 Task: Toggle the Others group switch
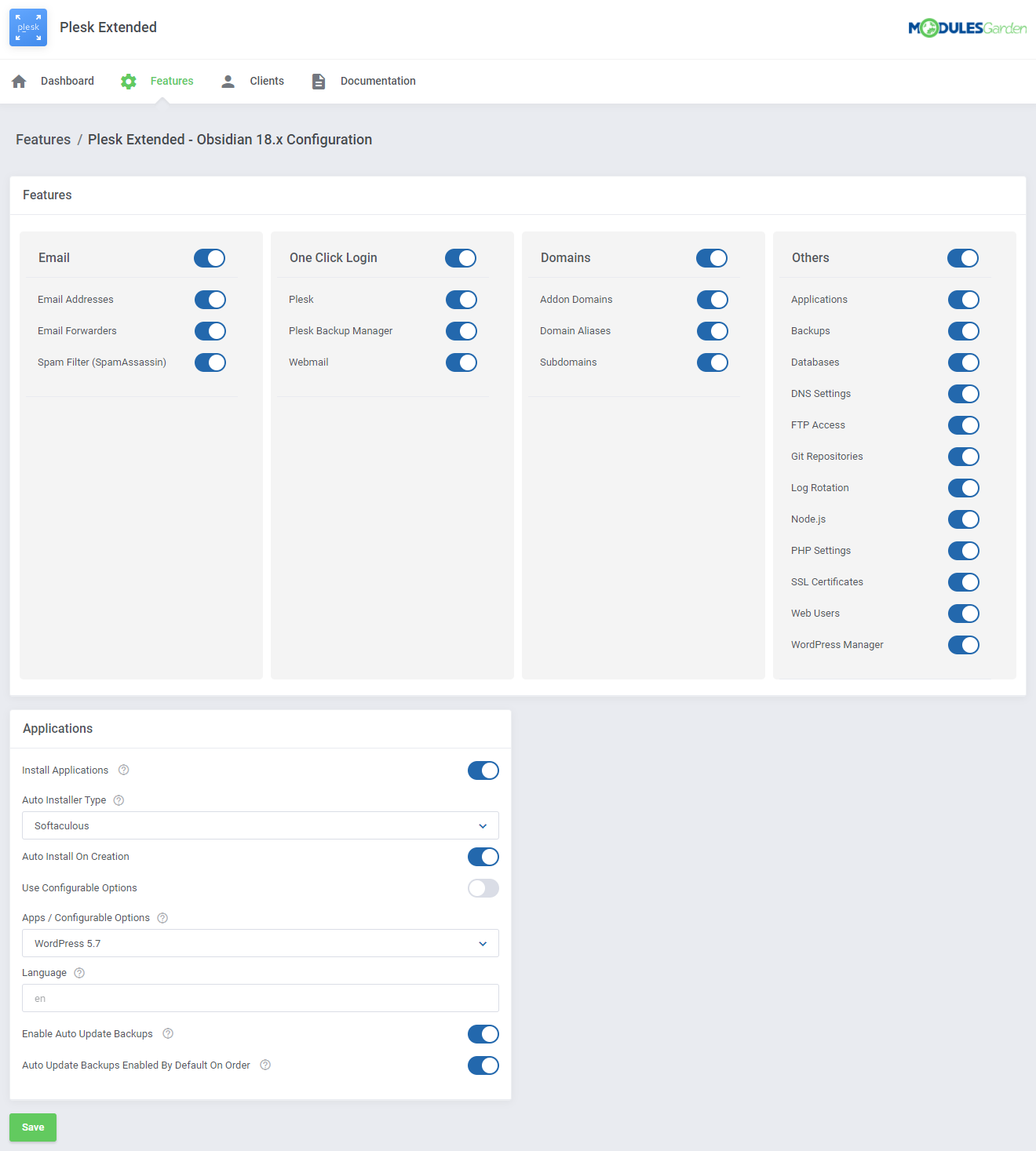(x=963, y=258)
